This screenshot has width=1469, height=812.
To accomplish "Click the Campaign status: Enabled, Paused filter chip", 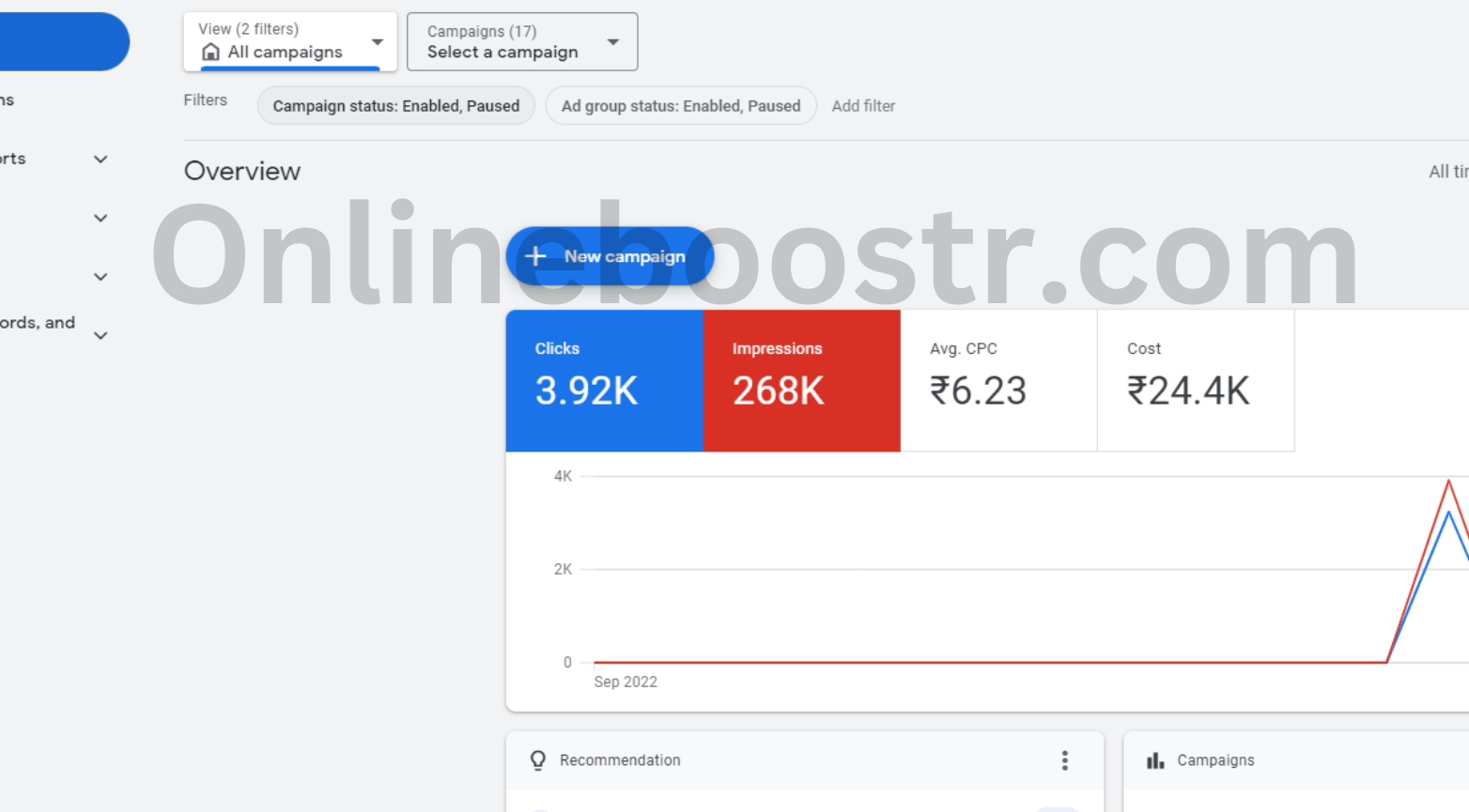I will pos(395,106).
